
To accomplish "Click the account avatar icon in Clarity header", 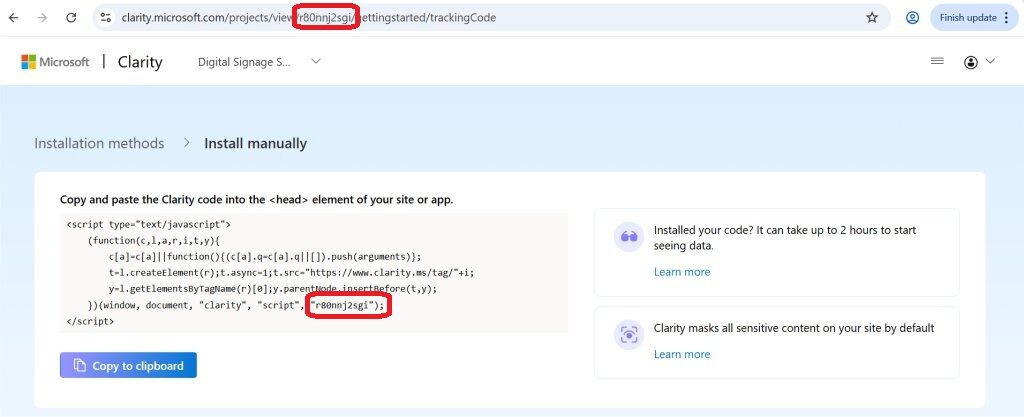I will [x=971, y=62].
